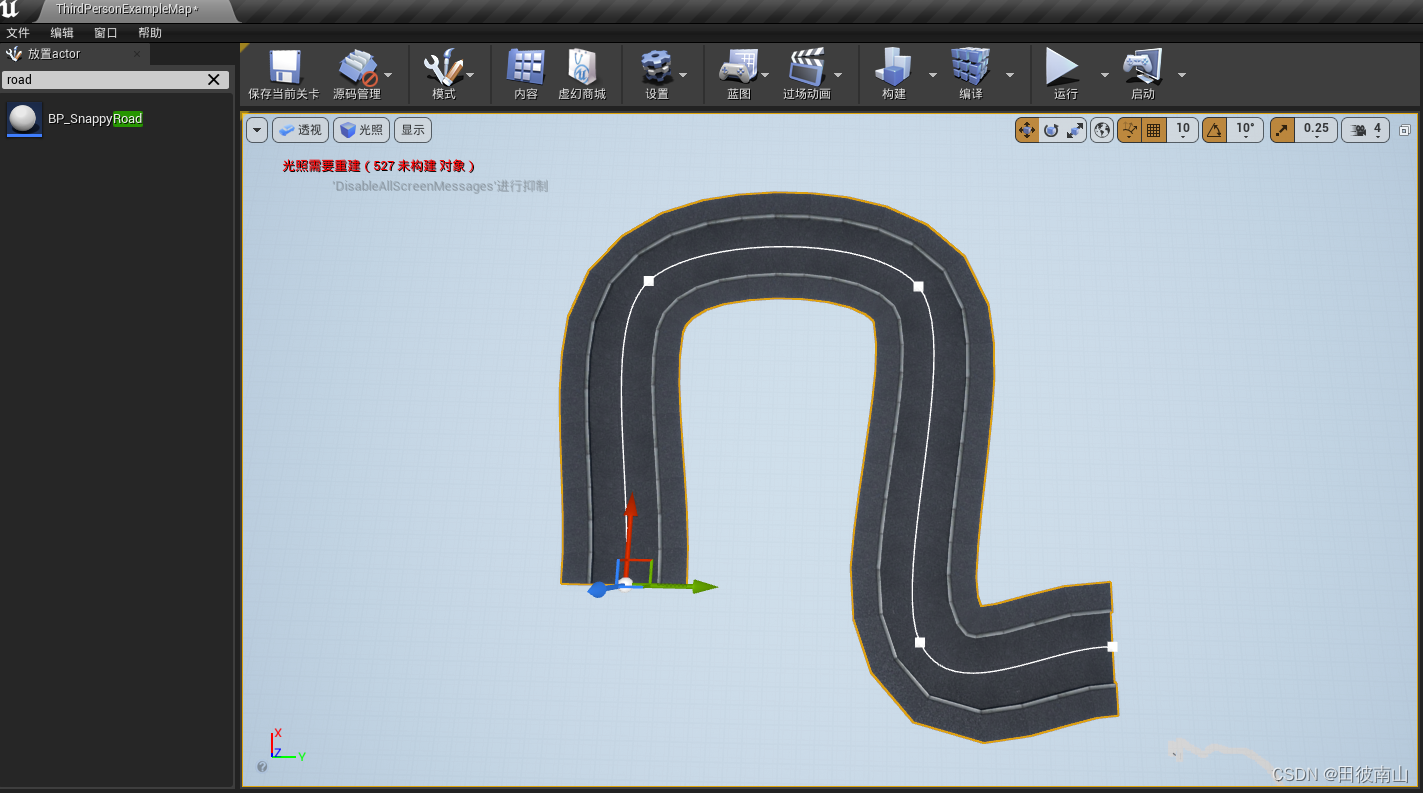Viewport: 1423px width, 793px height.
Task: Click the Unreal Engine logo icon
Action: pyautogui.click(x=10, y=10)
